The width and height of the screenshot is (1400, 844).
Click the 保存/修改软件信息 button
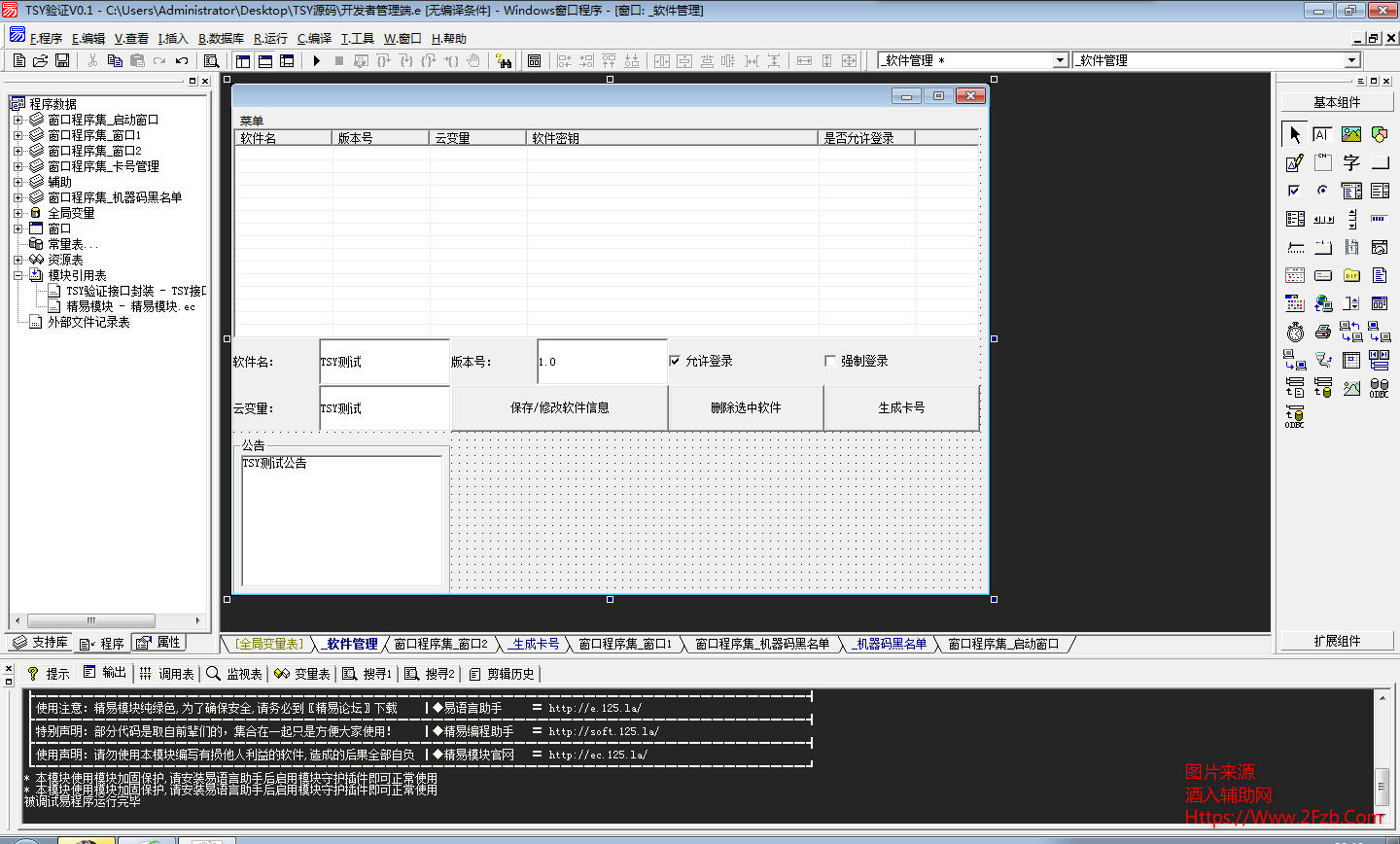(559, 406)
